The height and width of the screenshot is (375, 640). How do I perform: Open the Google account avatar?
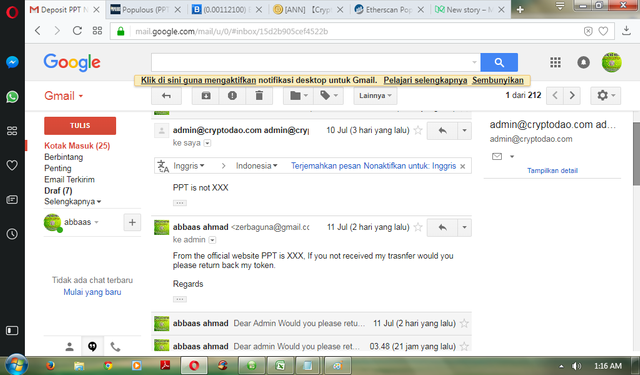(611, 62)
